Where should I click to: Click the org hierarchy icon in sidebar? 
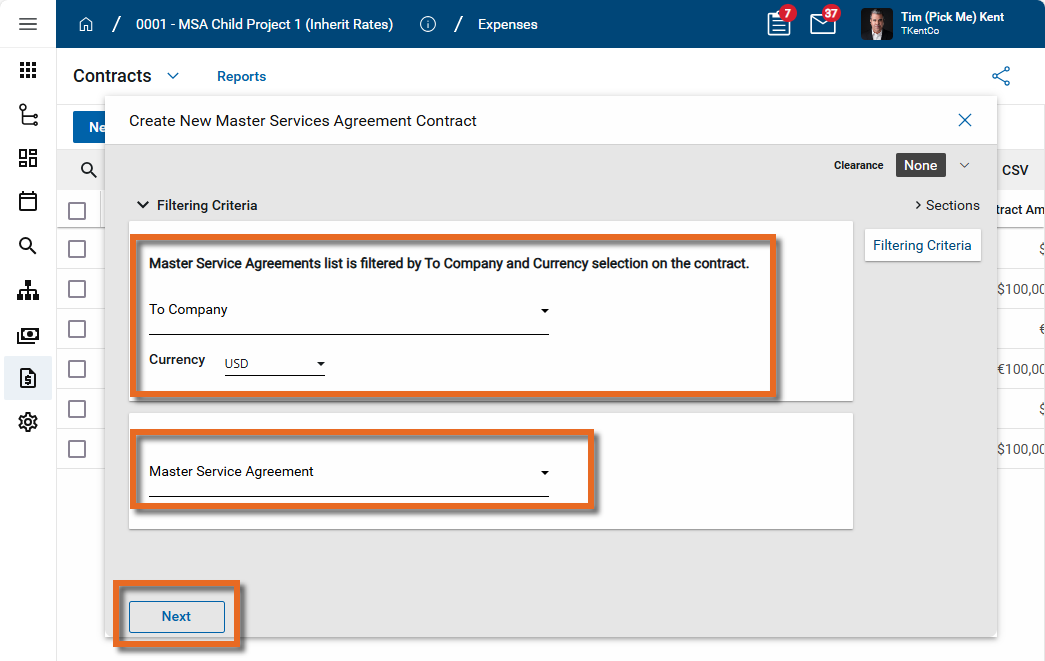coord(28,291)
